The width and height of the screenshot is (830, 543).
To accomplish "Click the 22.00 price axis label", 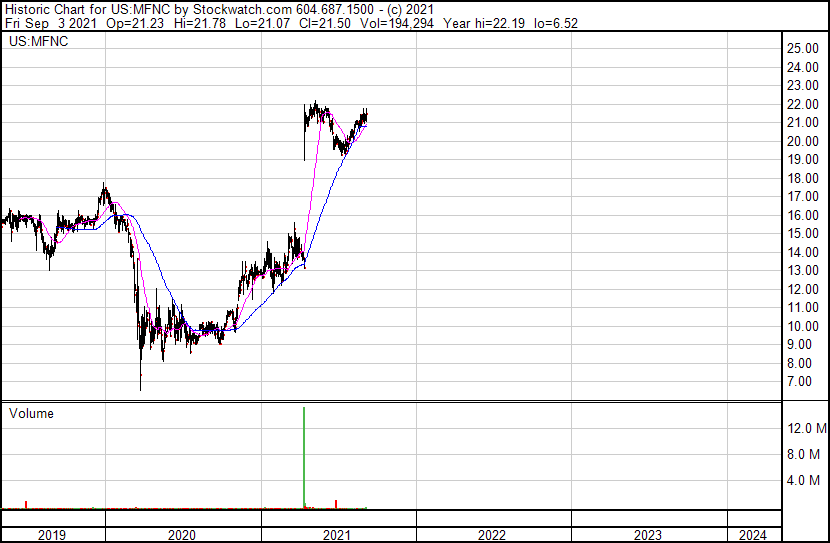I will [803, 104].
